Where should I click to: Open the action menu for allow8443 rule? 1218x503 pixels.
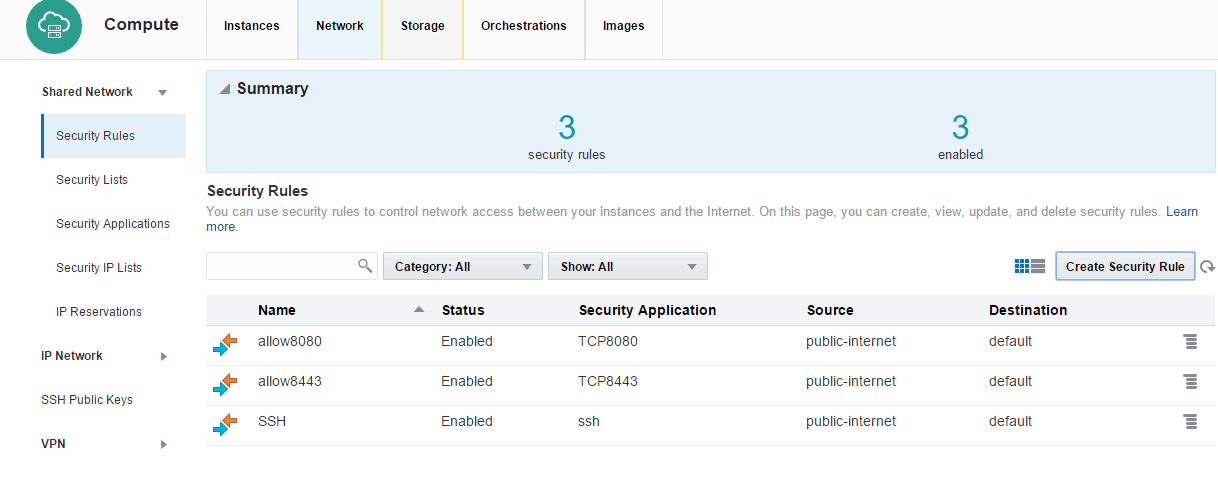[x=1190, y=382]
